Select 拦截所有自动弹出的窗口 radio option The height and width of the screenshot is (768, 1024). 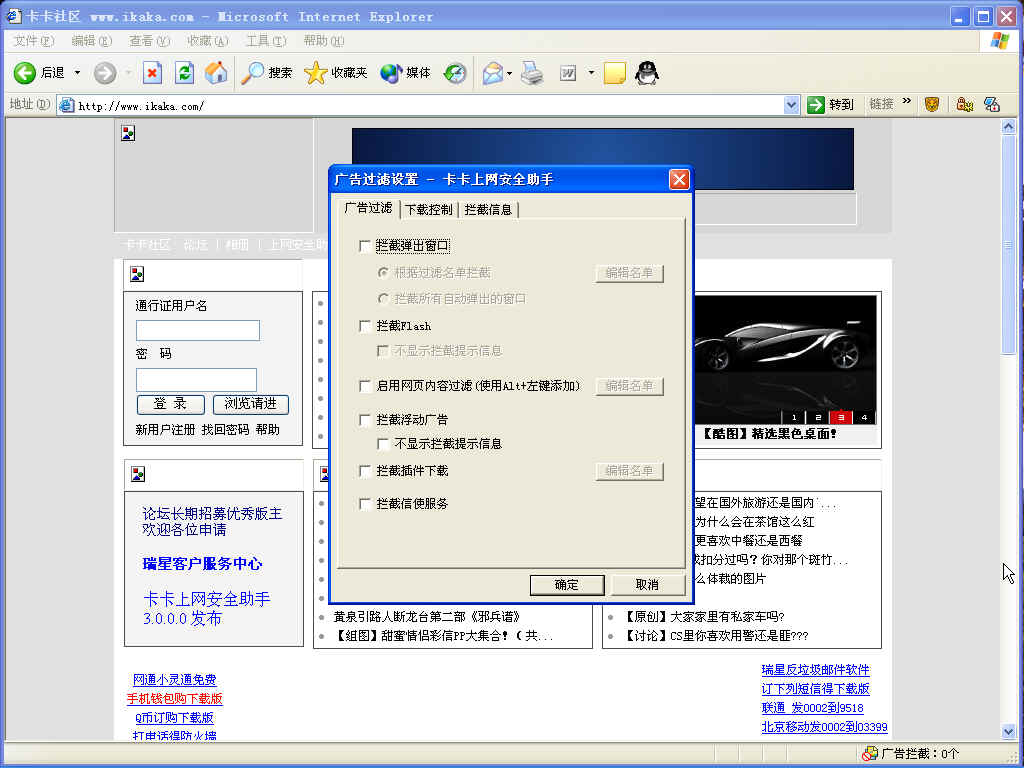tap(383, 298)
